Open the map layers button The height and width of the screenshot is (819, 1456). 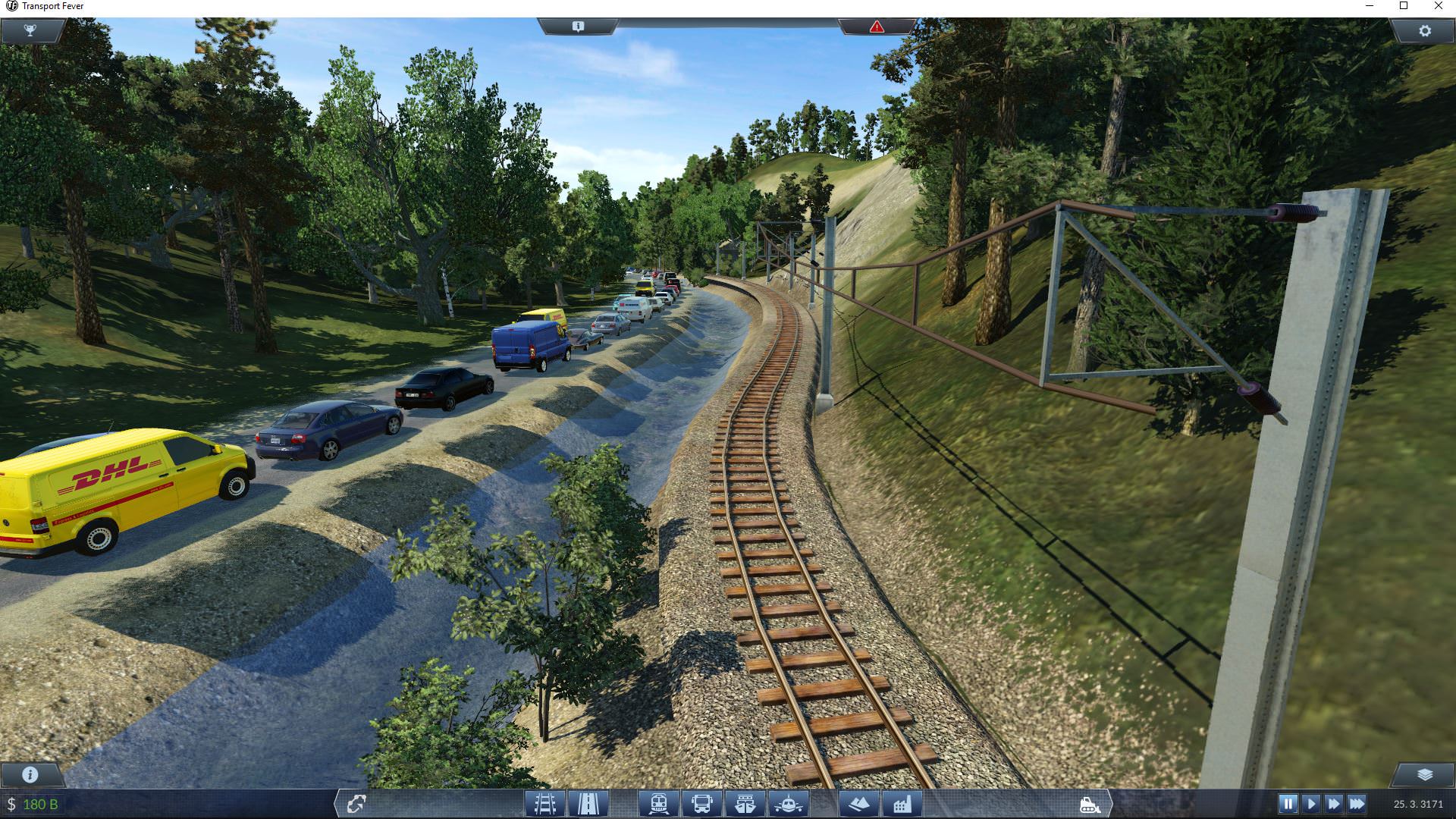[x=1425, y=774]
